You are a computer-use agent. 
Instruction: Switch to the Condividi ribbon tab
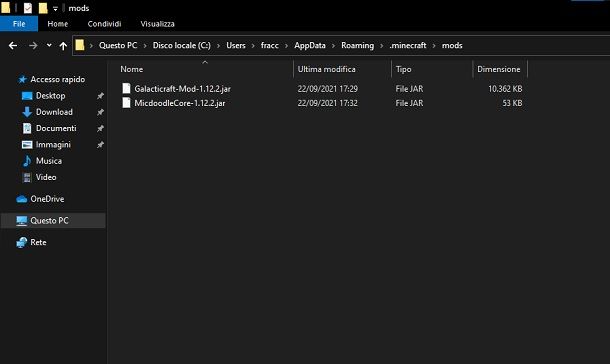tap(104, 24)
